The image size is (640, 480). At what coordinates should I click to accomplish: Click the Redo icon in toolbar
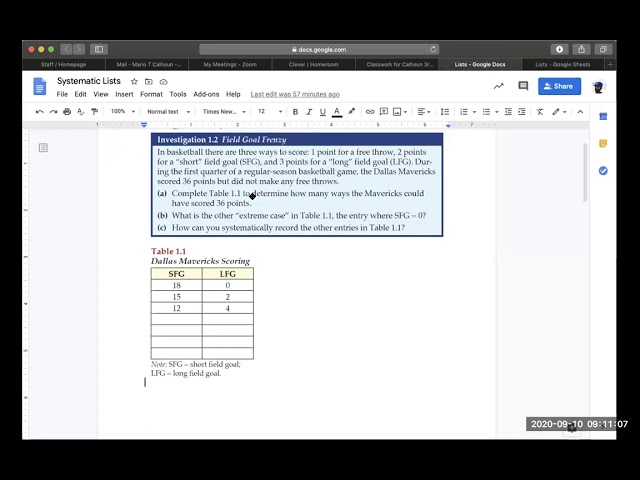tap(53, 112)
